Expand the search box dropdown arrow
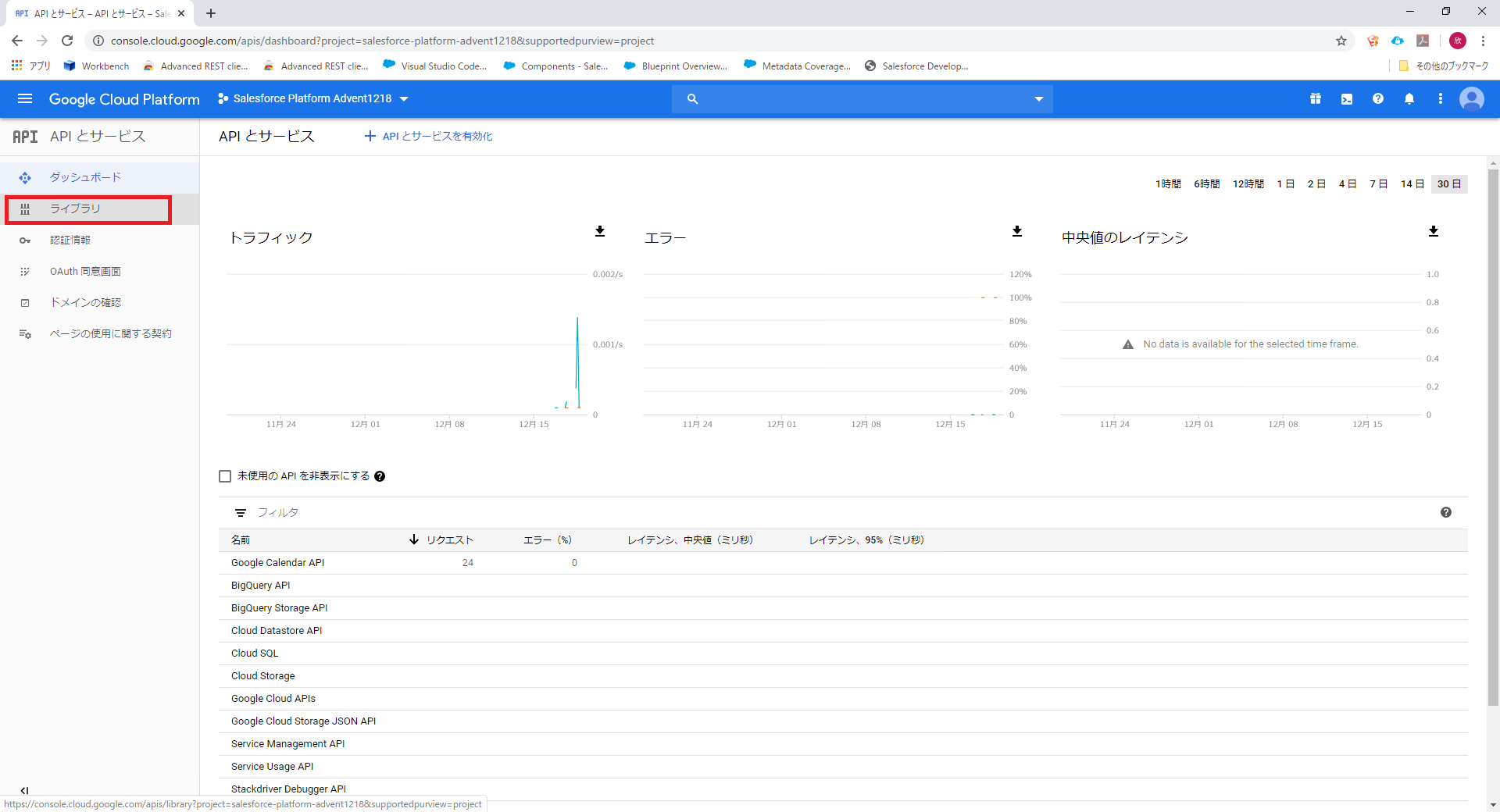The image size is (1500, 812). point(1039,99)
